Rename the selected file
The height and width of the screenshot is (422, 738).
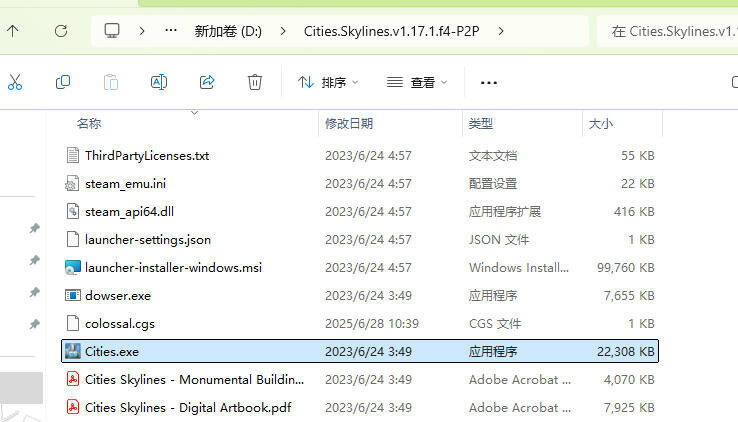[159, 82]
